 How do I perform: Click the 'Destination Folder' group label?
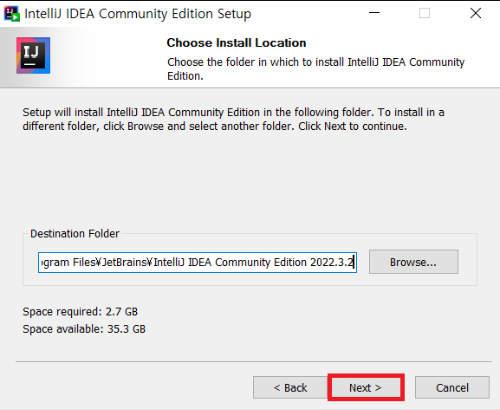click(75, 234)
